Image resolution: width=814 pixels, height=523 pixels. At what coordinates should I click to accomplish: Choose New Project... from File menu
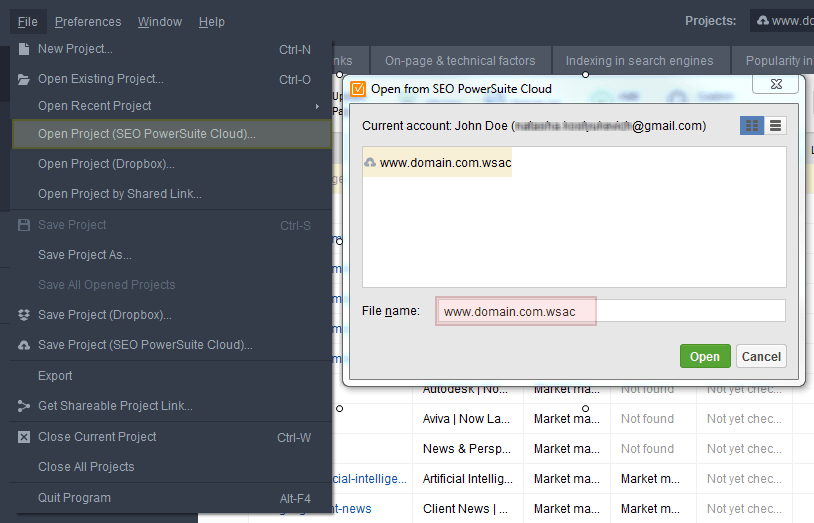pos(171,49)
